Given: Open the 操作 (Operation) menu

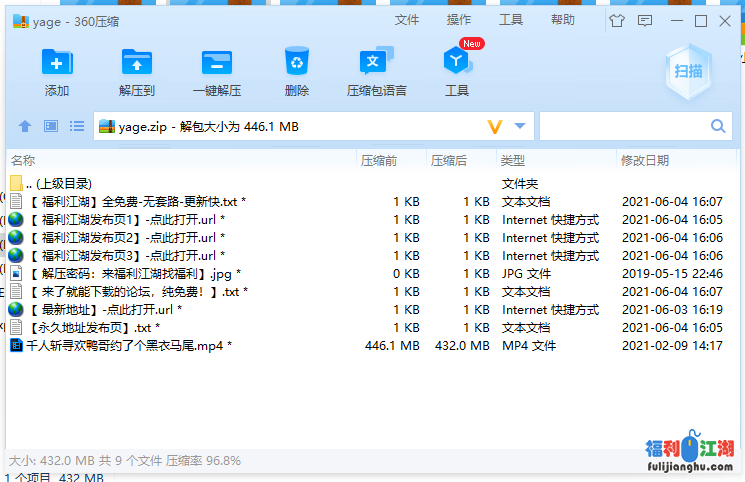Looking at the screenshot, I should pyautogui.click(x=459, y=20).
